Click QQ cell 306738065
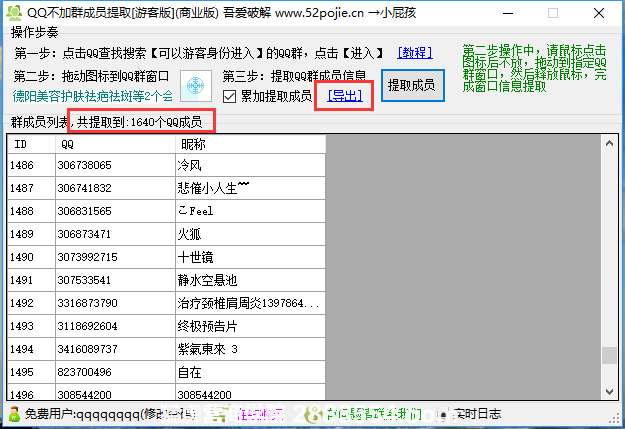Image resolution: width=625 pixels, height=429 pixels. point(115,165)
